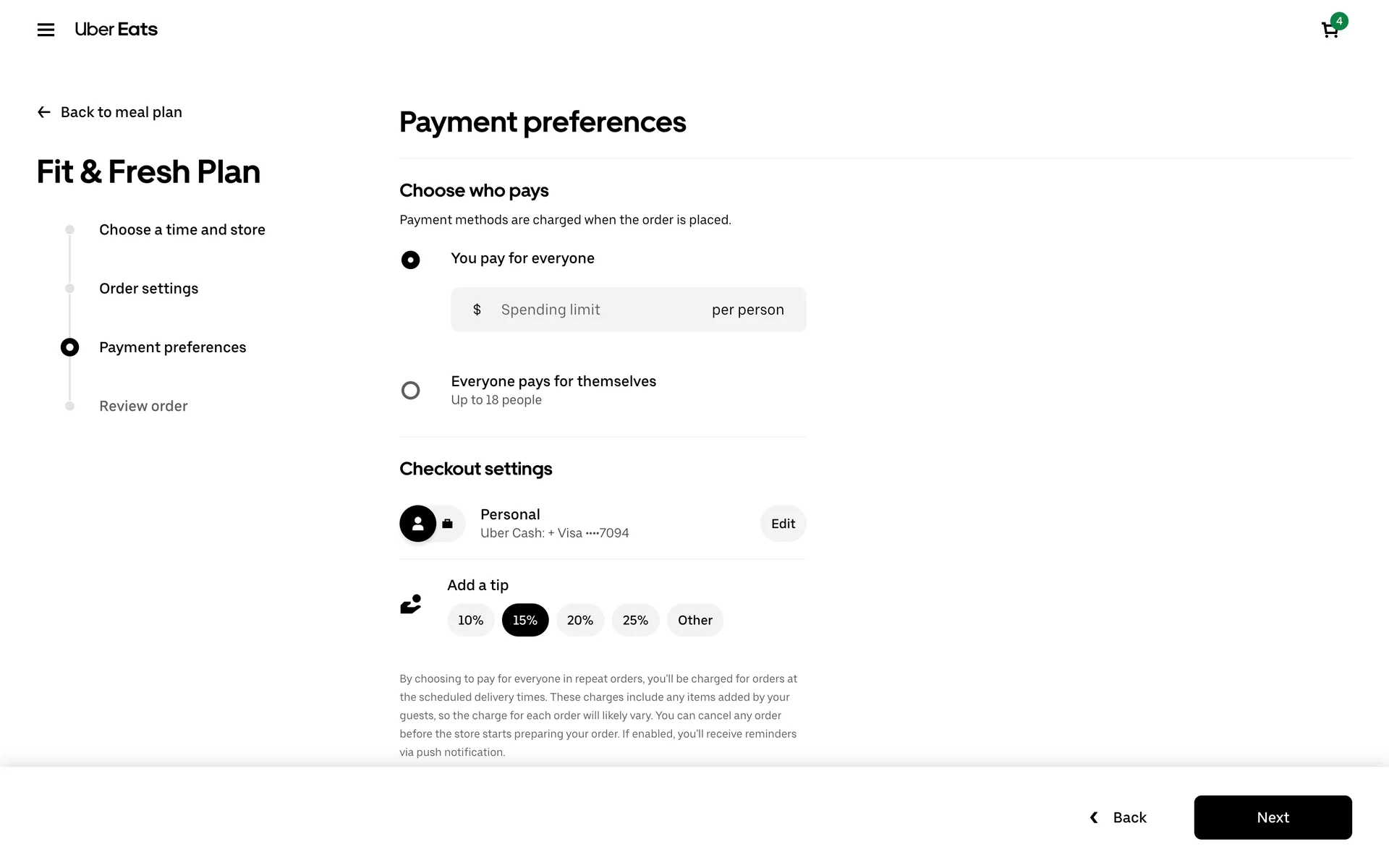This screenshot has height=868, width=1389.
Task: Click the business briefcase profile icon
Action: (448, 524)
